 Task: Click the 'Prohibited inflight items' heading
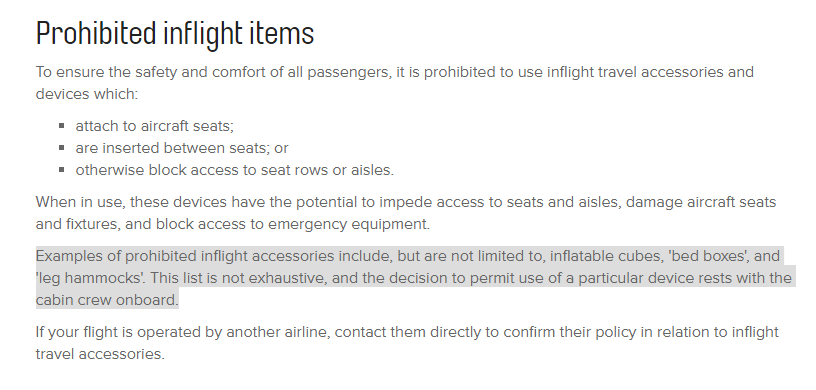[175, 34]
